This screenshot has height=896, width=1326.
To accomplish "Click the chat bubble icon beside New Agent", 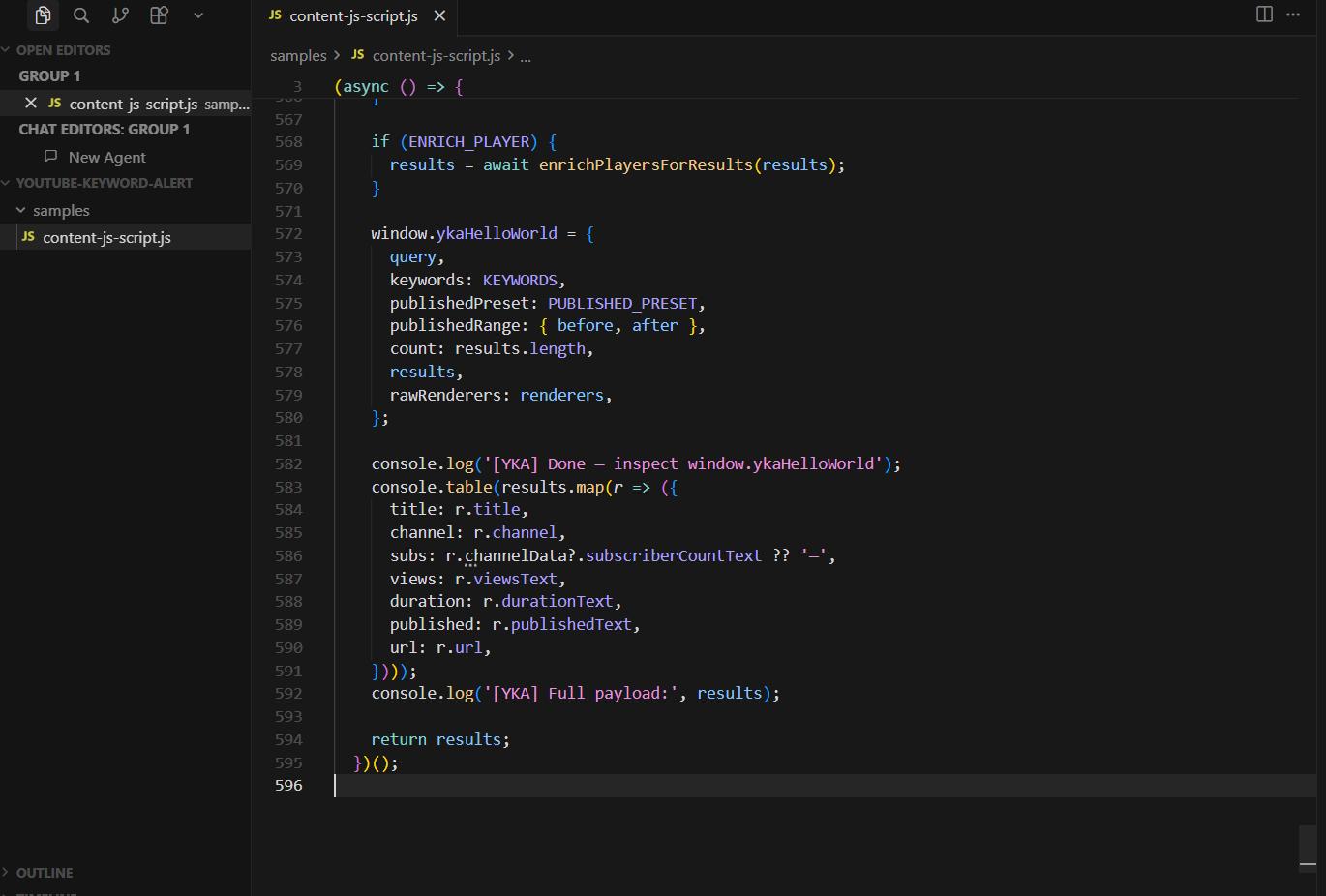I will [x=51, y=157].
